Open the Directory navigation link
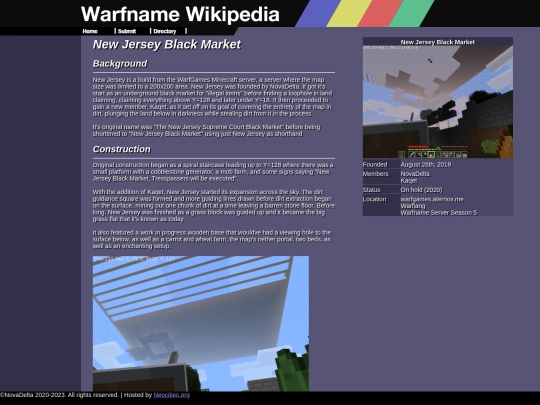 click(x=165, y=31)
